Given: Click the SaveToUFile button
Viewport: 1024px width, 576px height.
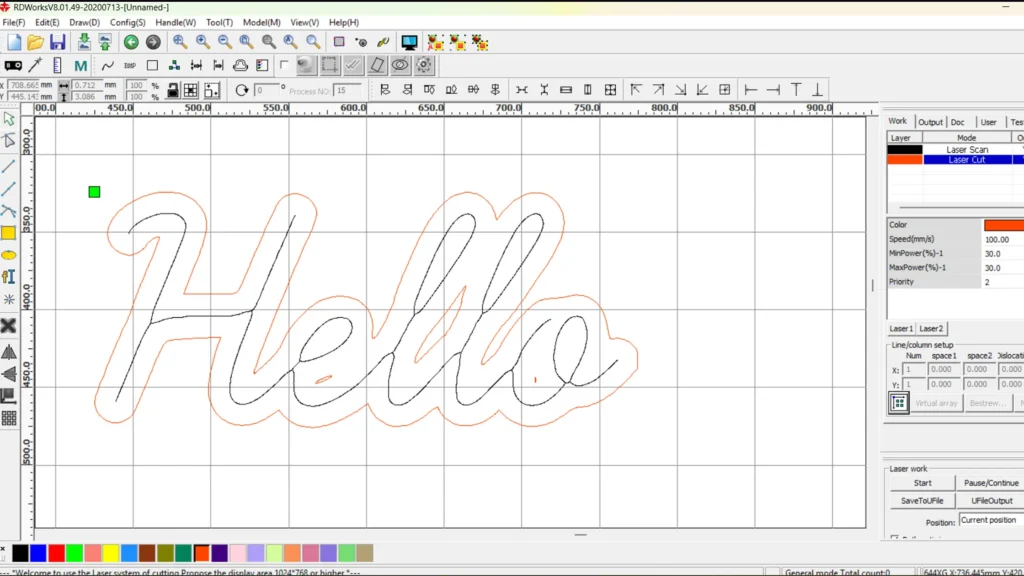Looking at the screenshot, I should click(922, 501).
